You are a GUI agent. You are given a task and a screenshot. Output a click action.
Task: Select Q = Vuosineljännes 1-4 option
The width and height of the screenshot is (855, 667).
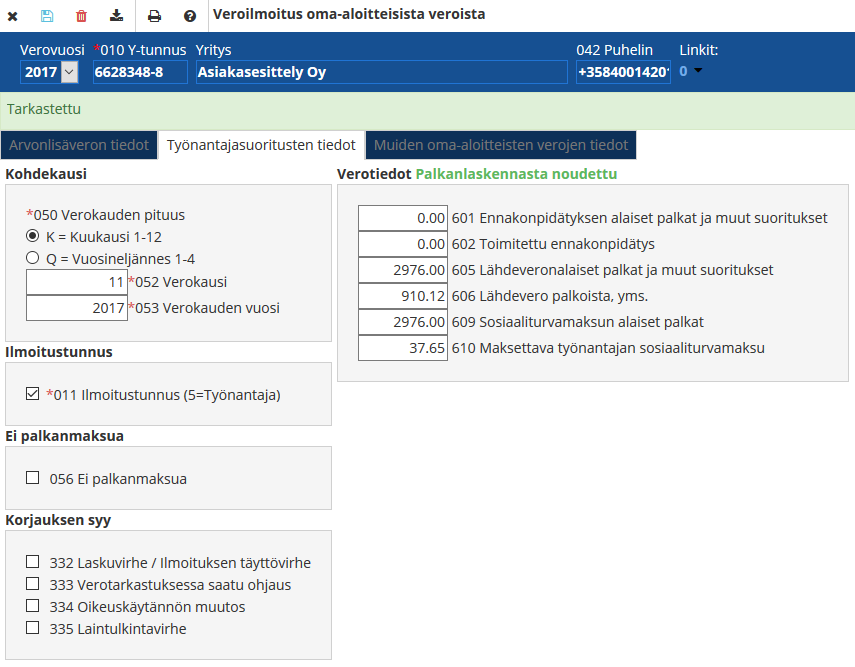click(33, 258)
